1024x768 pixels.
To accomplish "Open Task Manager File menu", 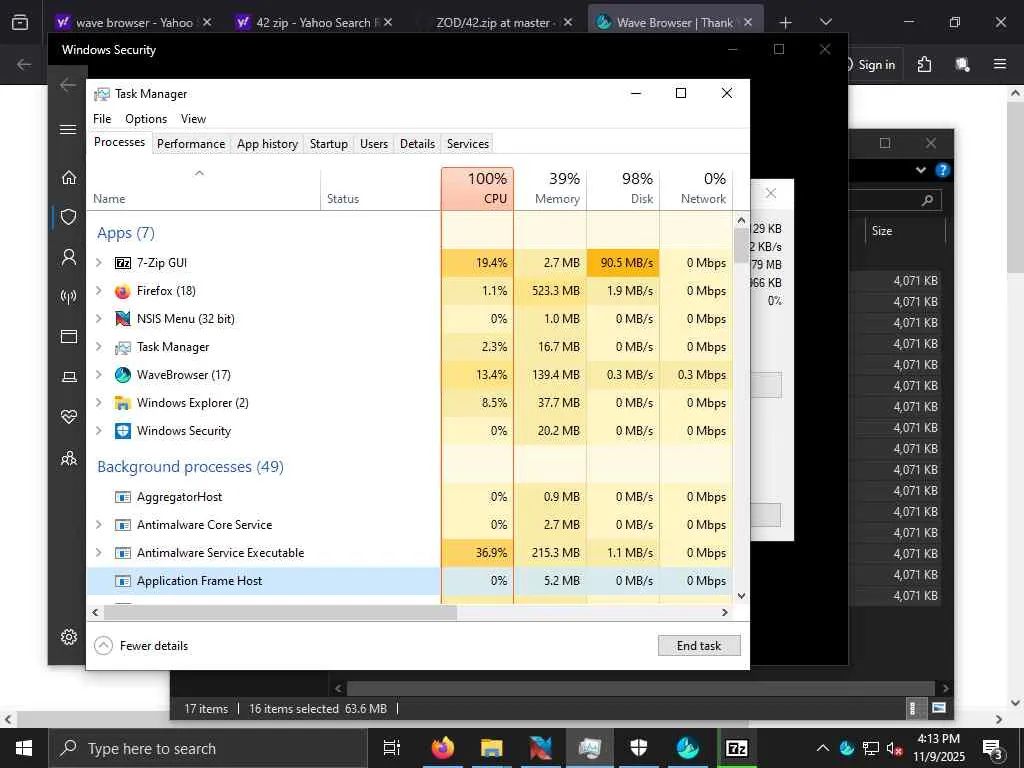I will tap(102, 119).
